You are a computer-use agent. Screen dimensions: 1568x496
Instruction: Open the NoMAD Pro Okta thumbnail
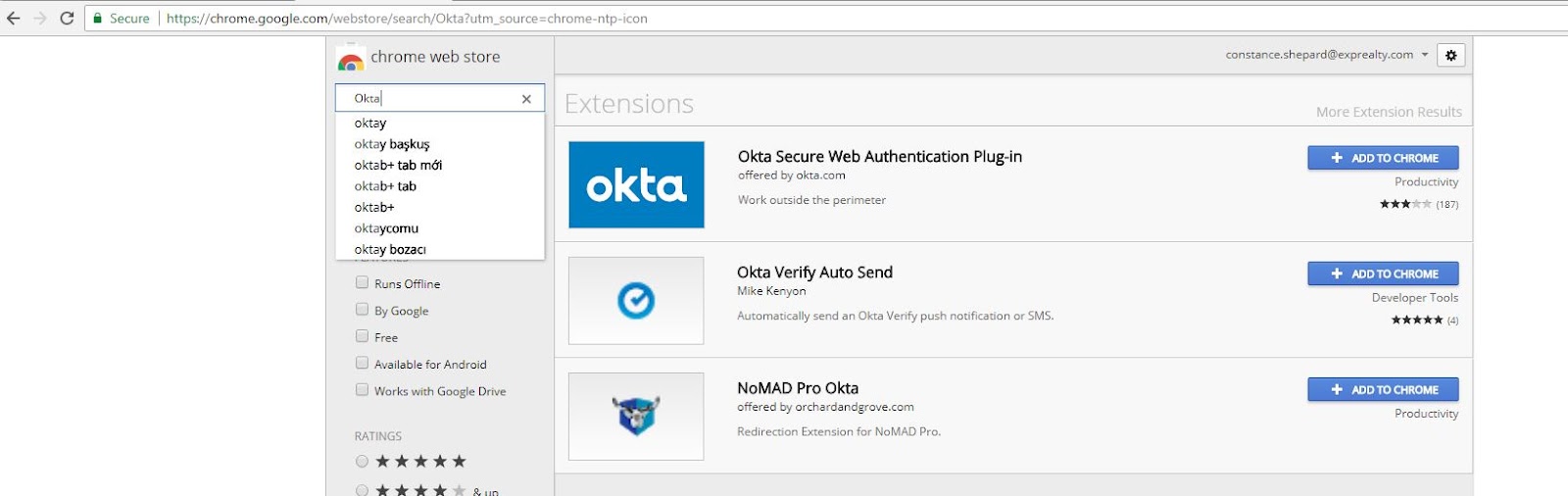(636, 417)
